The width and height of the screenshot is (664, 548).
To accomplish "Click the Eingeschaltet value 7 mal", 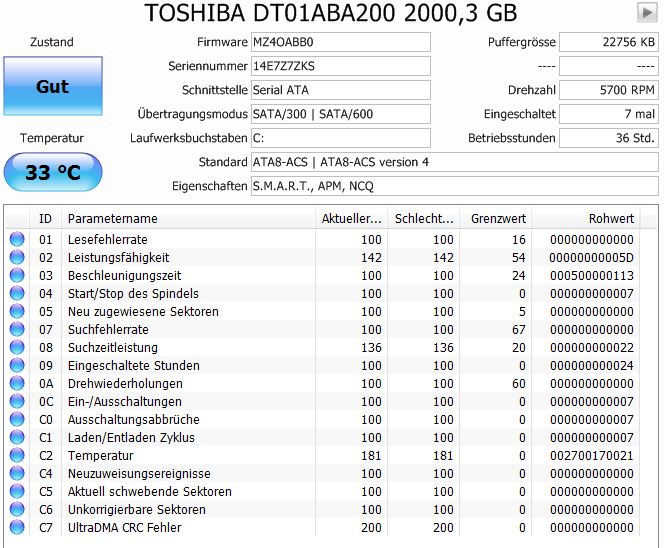I will (609, 114).
